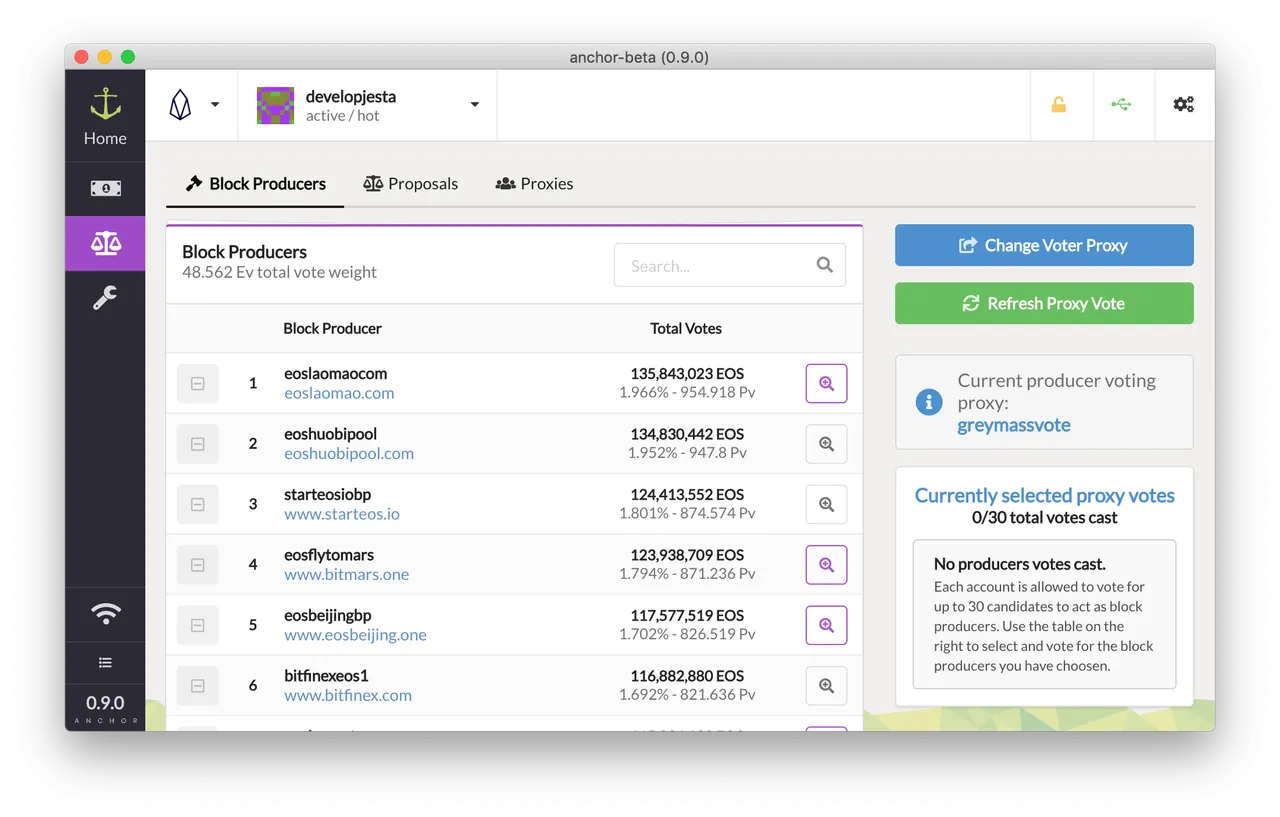
Task: Open the www.eosbeijing.one link
Action: click(355, 635)
